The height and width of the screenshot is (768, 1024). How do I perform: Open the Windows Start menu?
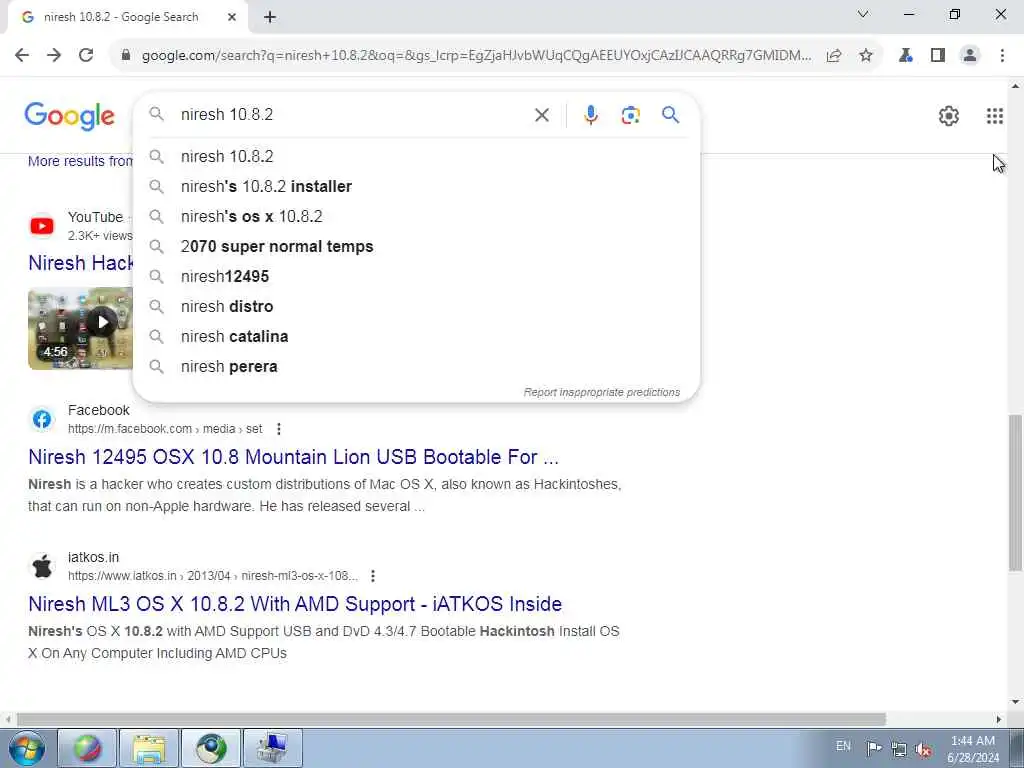(27, 748)
